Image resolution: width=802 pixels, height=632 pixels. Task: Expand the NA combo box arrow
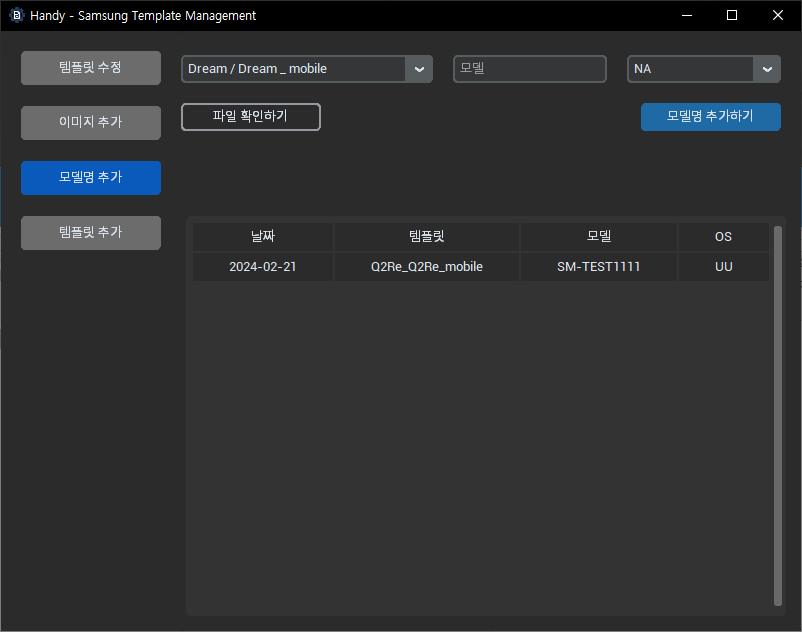pyautogui.click(x=767, y=69)
